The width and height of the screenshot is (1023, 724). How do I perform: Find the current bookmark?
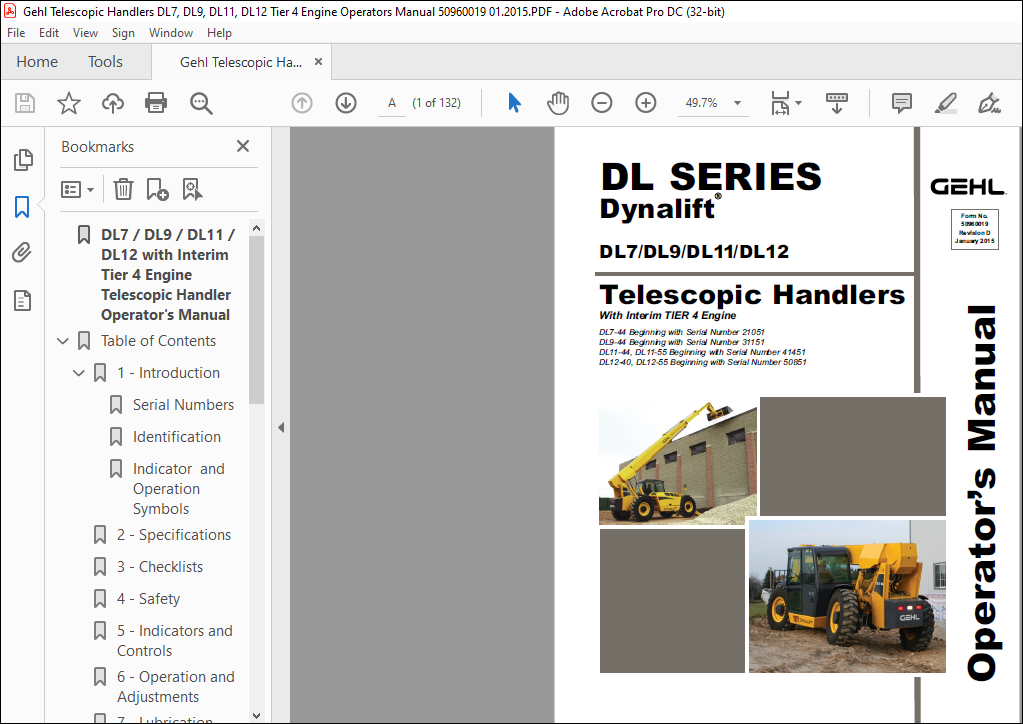192,190
